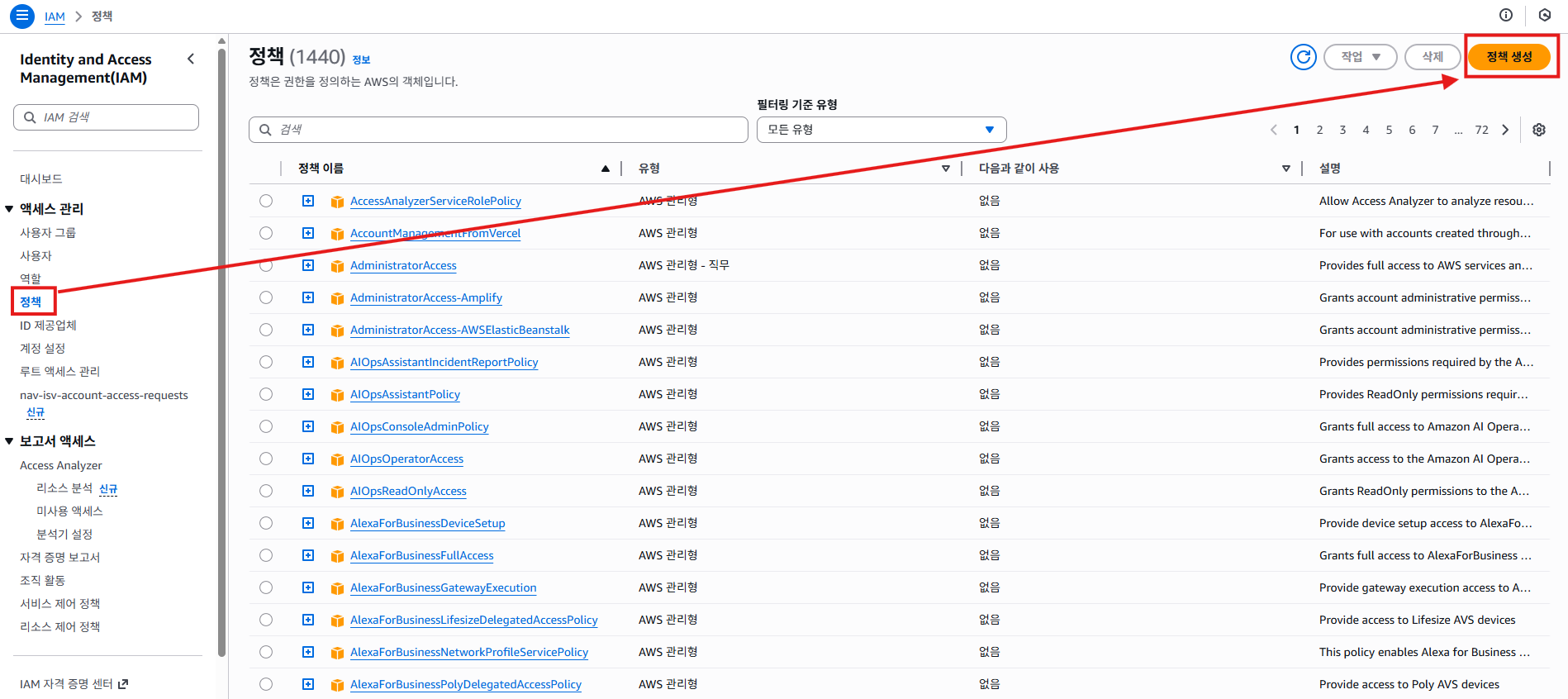Image resolution: width=1568 pixels, height=699 pixels.
Task: Select radio button for AlexaForBusinessFullAccess
Action: pos(265,555)
